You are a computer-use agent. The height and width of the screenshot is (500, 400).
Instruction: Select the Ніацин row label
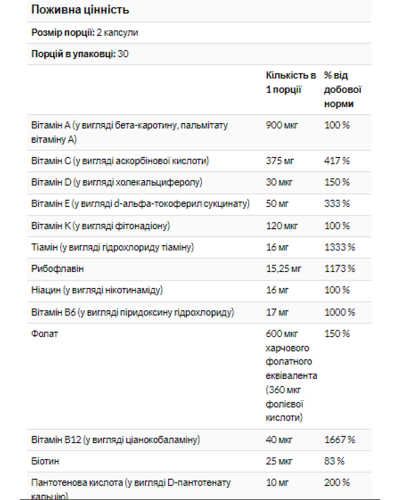click(x=97, y=290)
